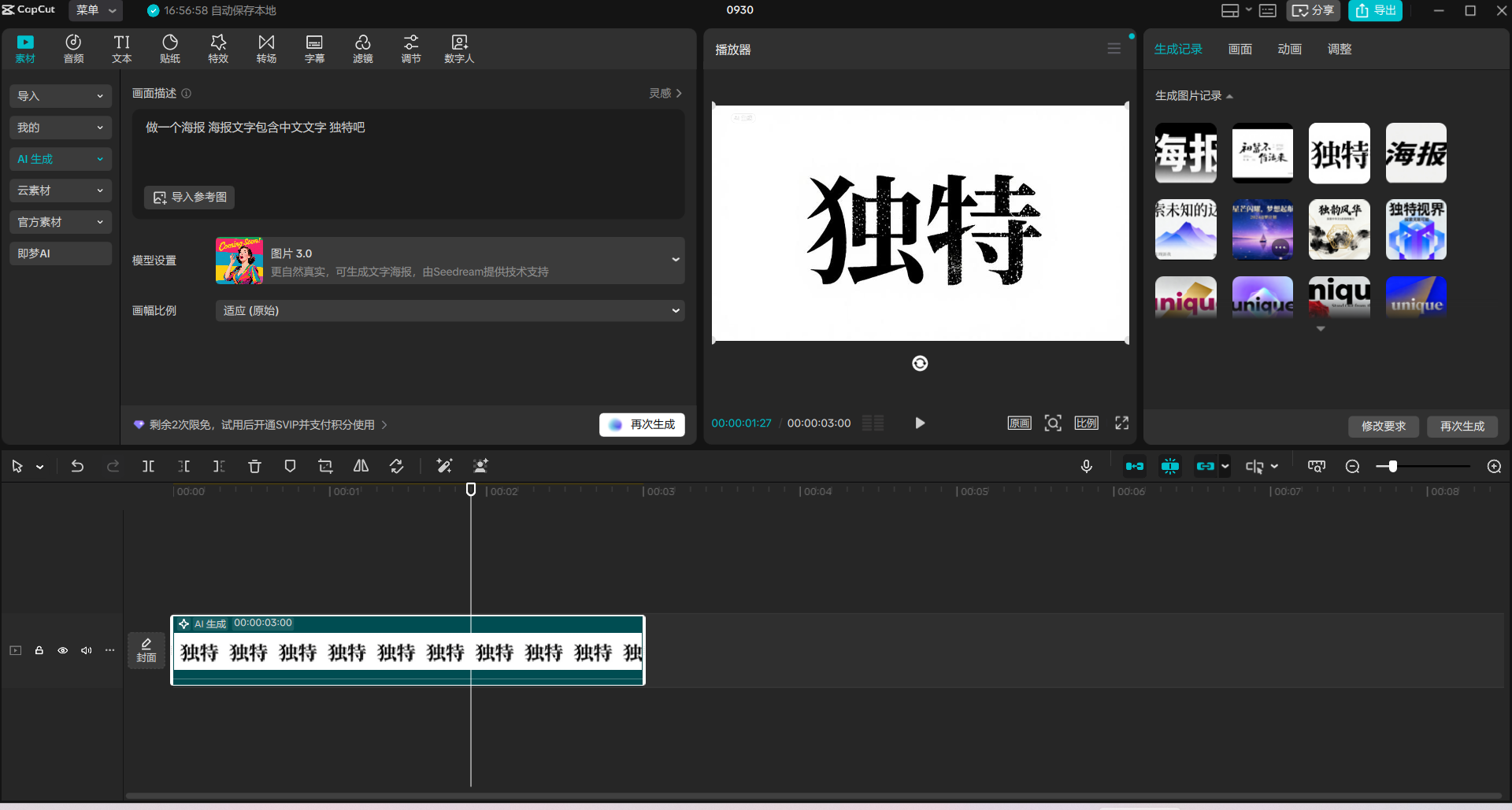Click the 导出 export button
This screenshot has width=1512, height=810.
coord(1375,10)
